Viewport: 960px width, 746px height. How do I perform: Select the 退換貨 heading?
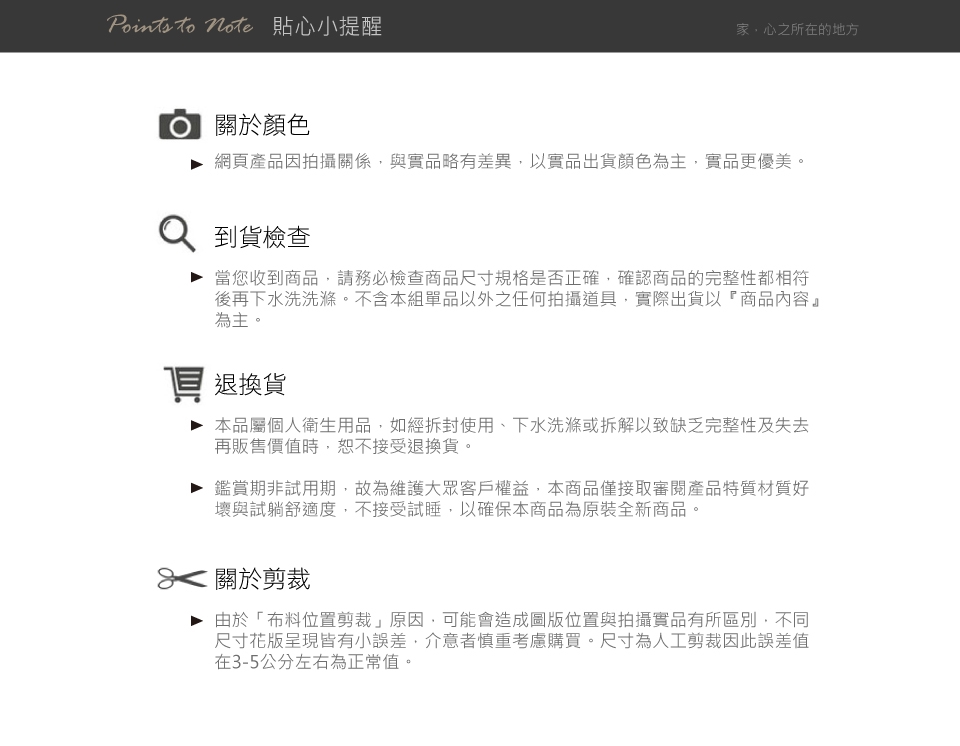point(250,385)
